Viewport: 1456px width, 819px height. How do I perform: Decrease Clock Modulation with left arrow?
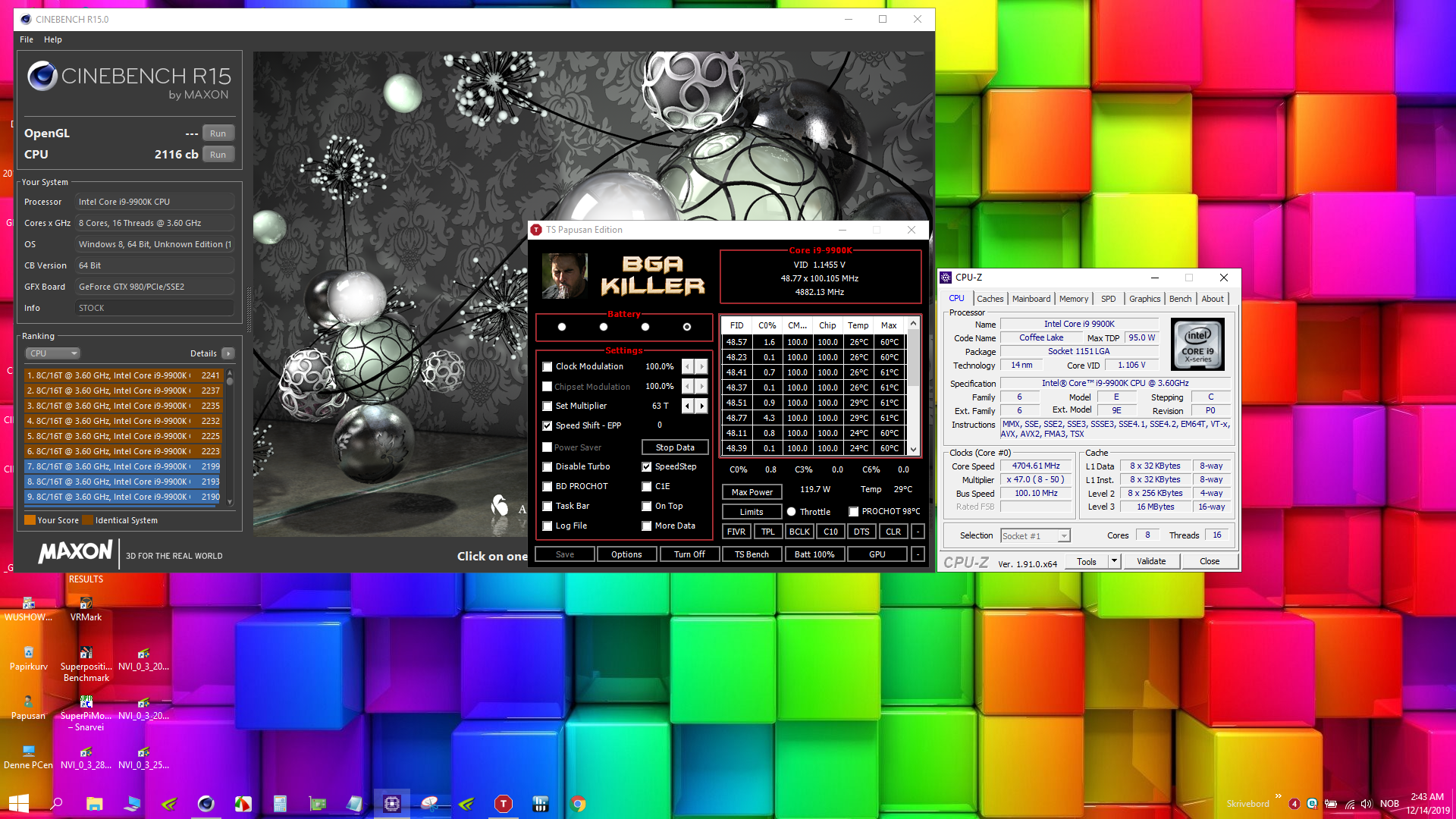(x=688, y=366)
